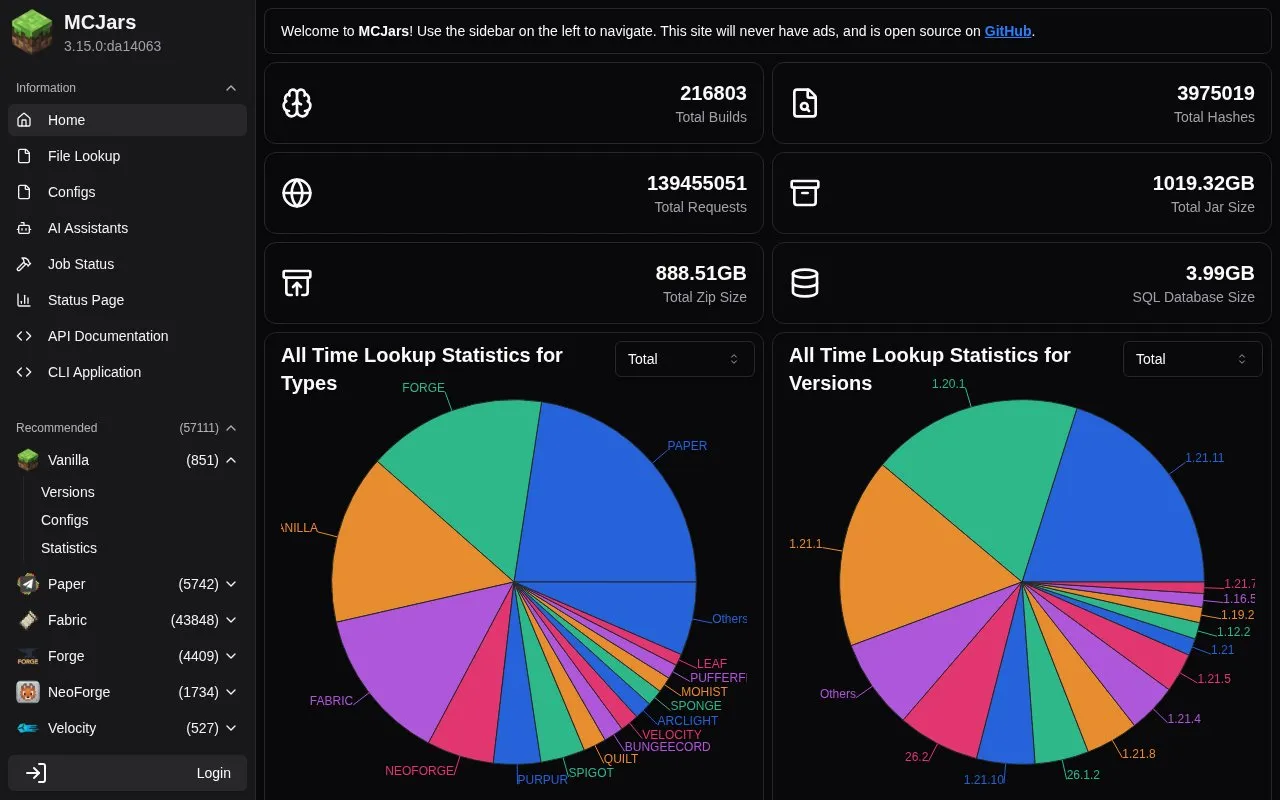This screenshot has height=800, width=1280.
Task: Collapse the Recommended section chevron
Action: [231, 428]
